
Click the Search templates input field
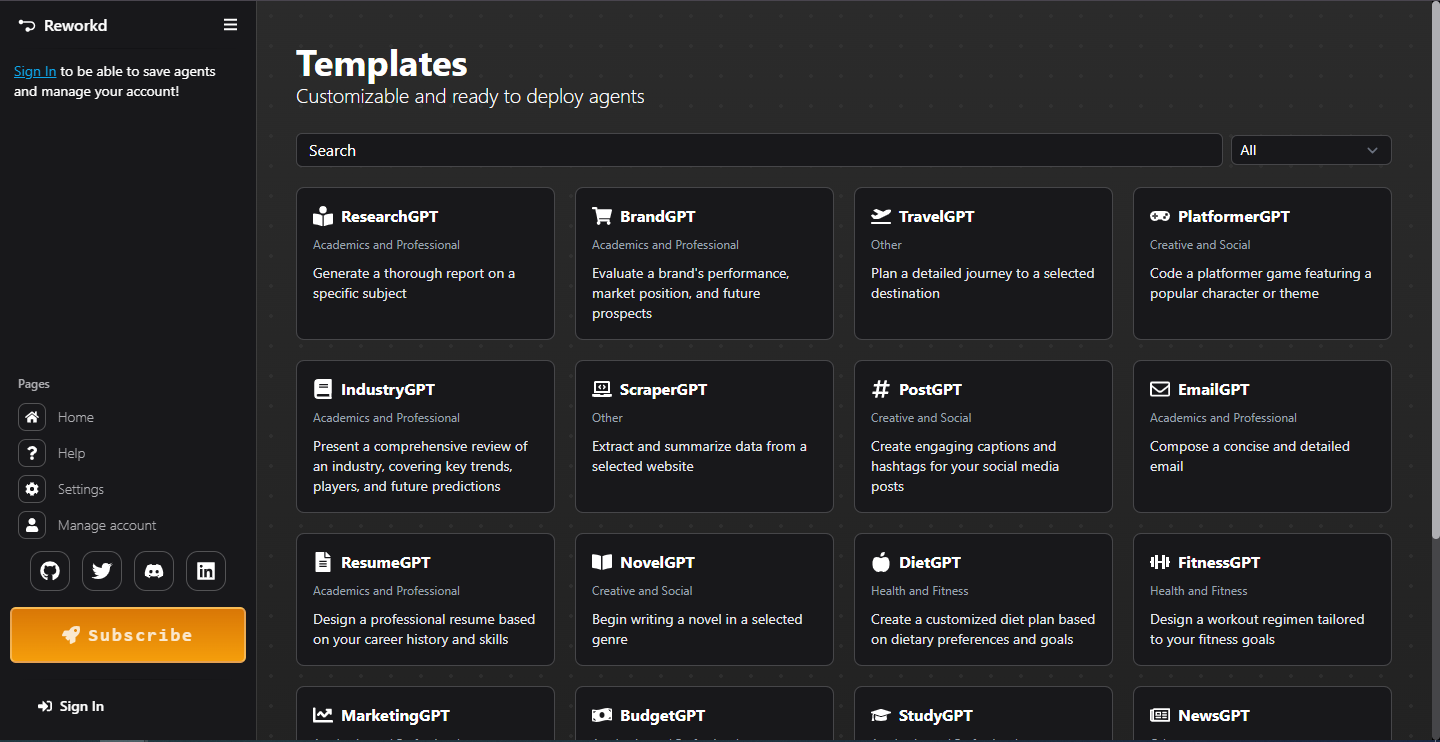759,150
